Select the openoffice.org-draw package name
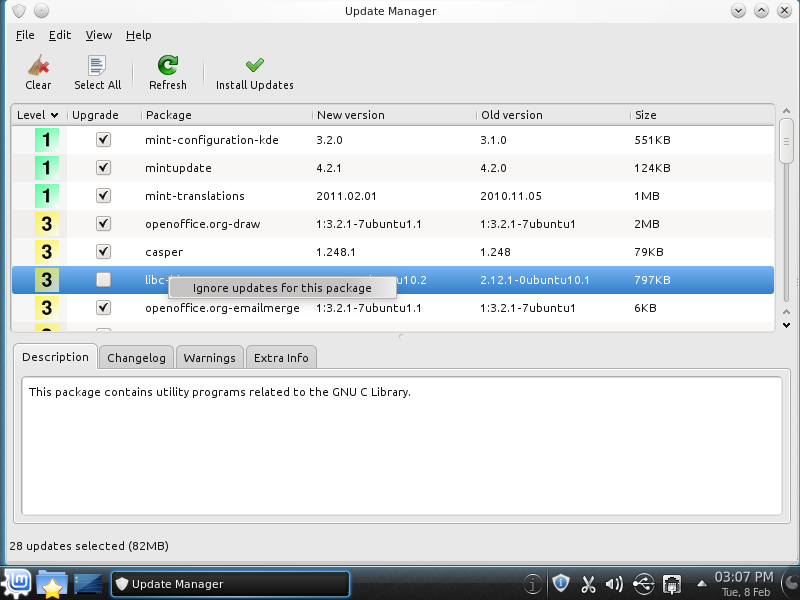The image size is (800, 600). 203,224
